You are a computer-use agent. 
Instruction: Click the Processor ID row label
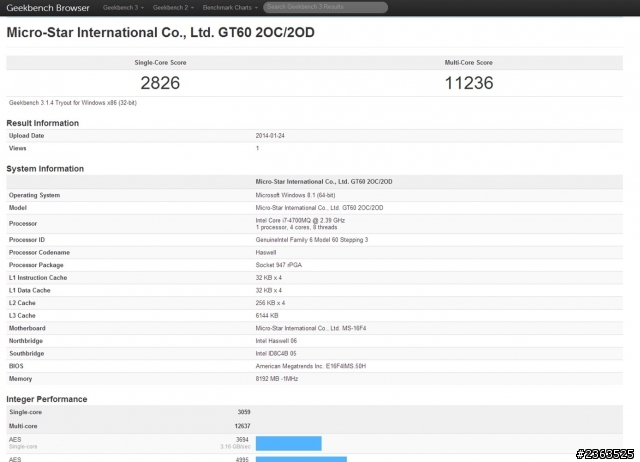tap(27, 240)
